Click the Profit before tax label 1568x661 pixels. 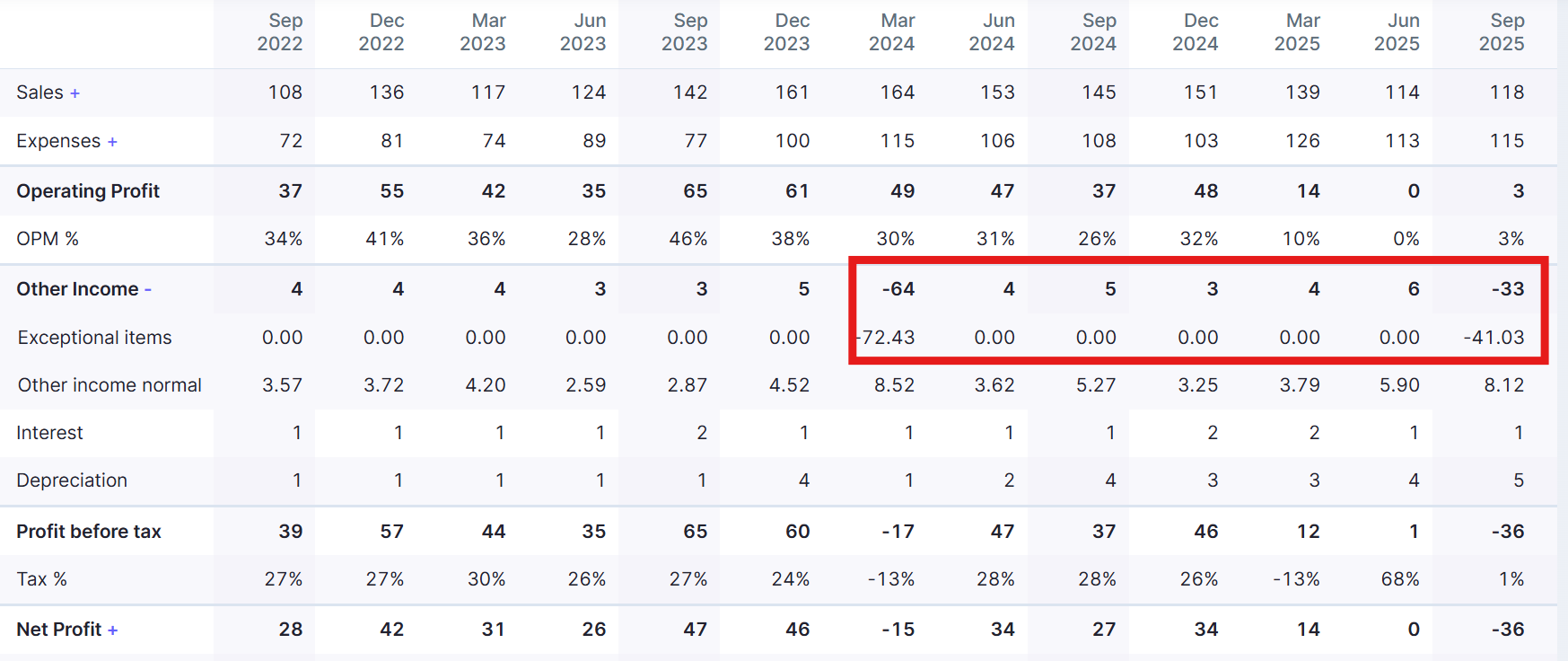(x=89, y=532)
